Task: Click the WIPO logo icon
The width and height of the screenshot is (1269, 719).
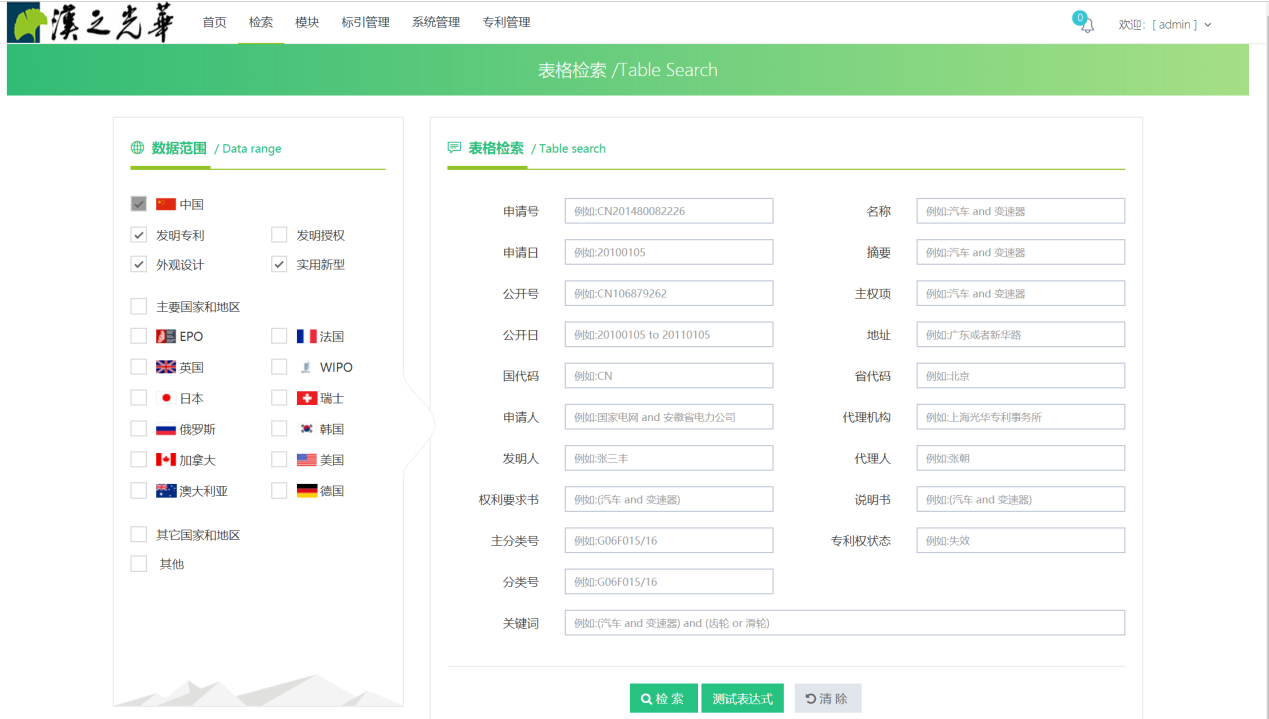Action: pyautogui.click(x=306, y=367)
